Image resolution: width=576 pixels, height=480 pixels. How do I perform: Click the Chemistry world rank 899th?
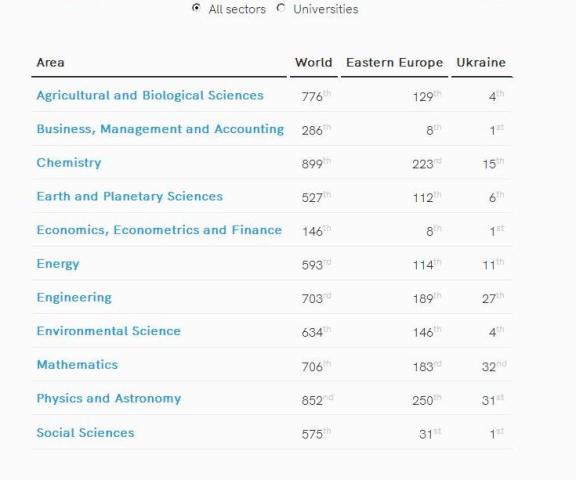pyautogui.click(x=316, y=163)
